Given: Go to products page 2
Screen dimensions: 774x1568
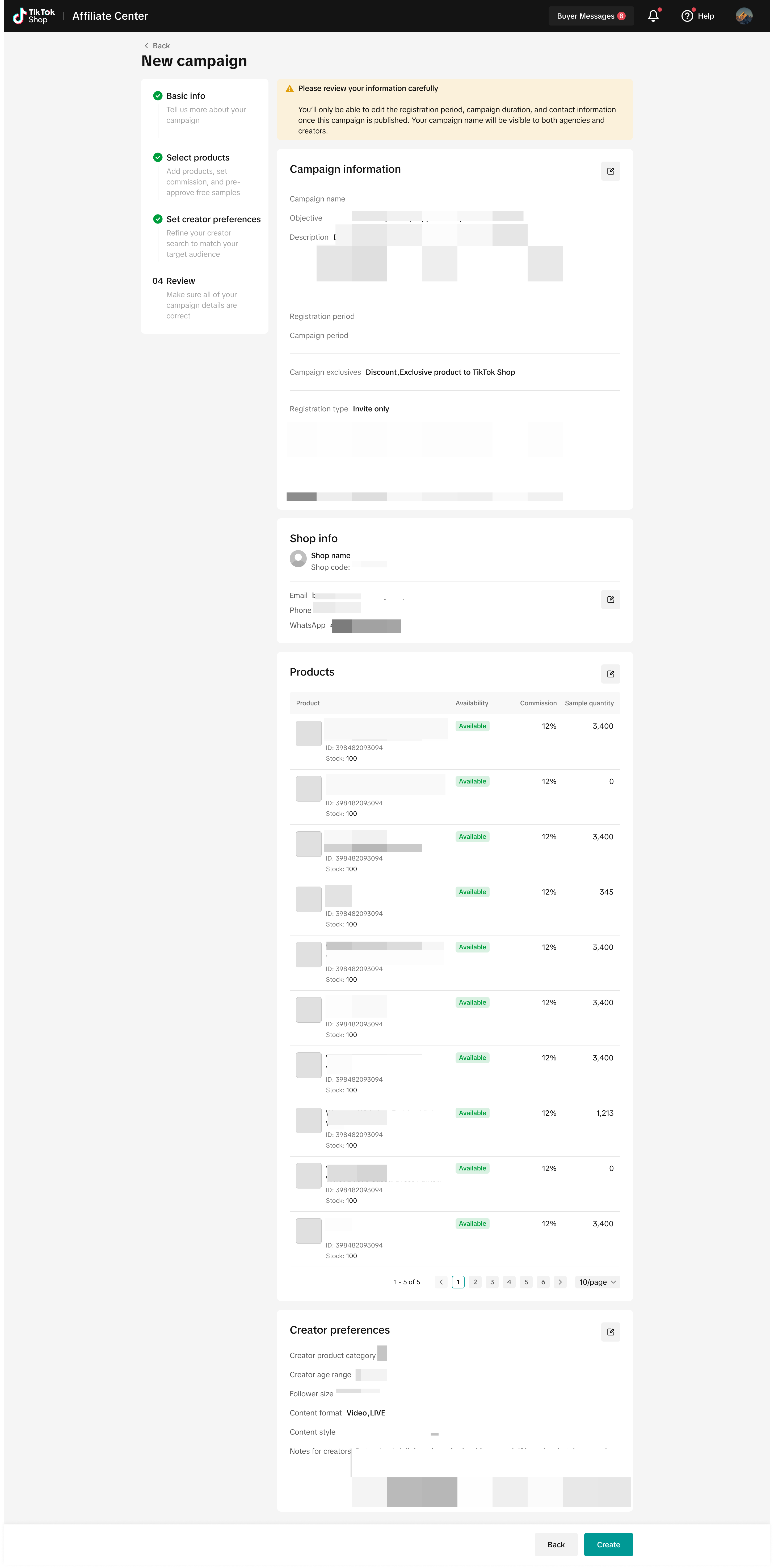Looking at the screenshot, I should 475,1282.
